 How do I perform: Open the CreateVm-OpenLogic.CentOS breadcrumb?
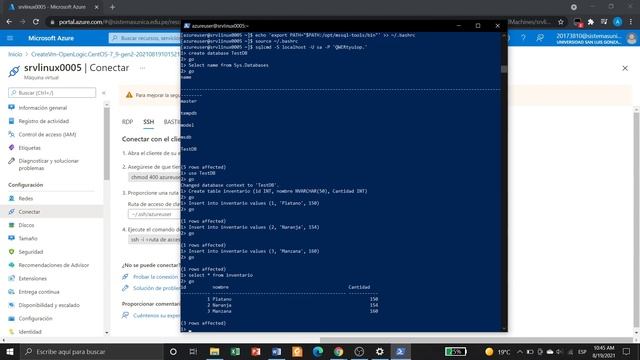(106, 54)
